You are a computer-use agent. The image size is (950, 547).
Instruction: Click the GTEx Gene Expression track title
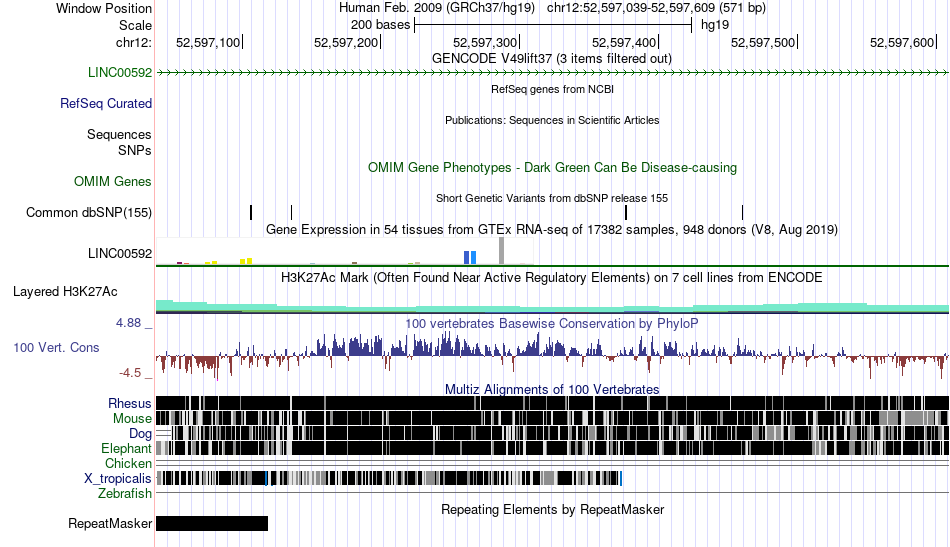click(552, 230)
